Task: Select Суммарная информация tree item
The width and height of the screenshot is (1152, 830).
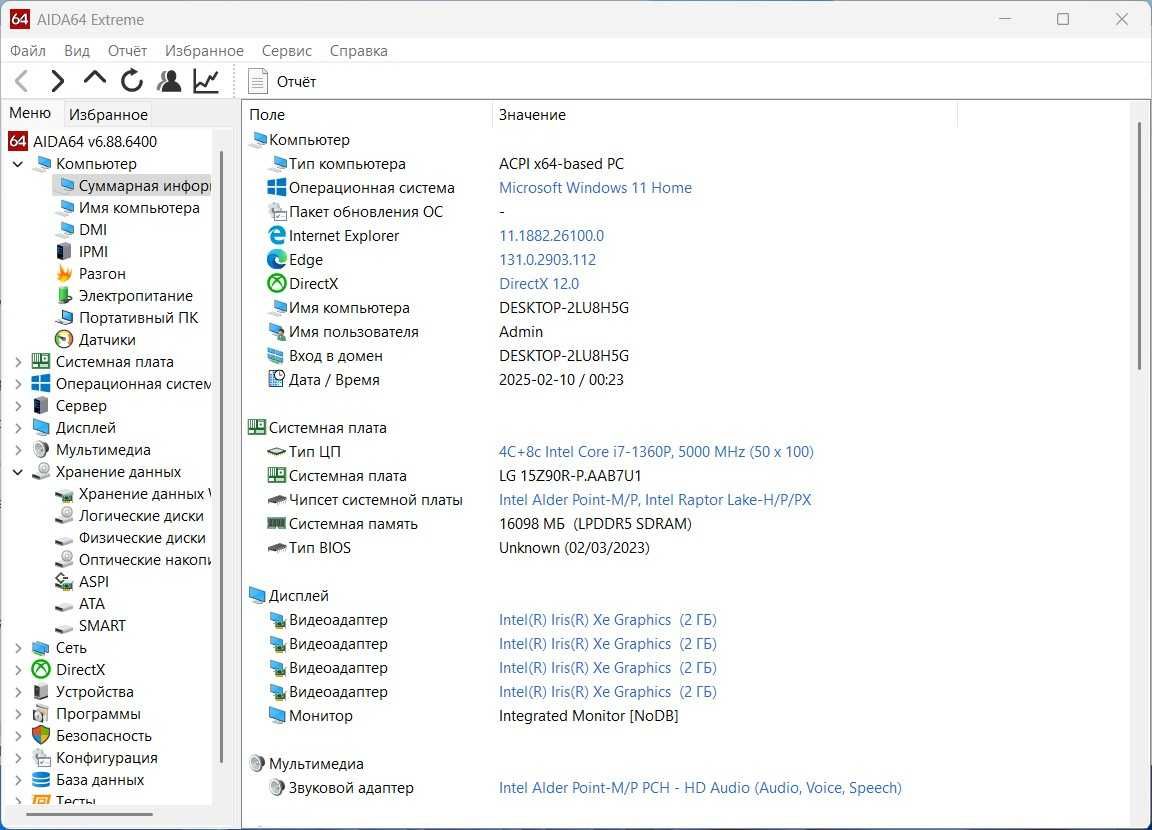Action: click(132, 186)
